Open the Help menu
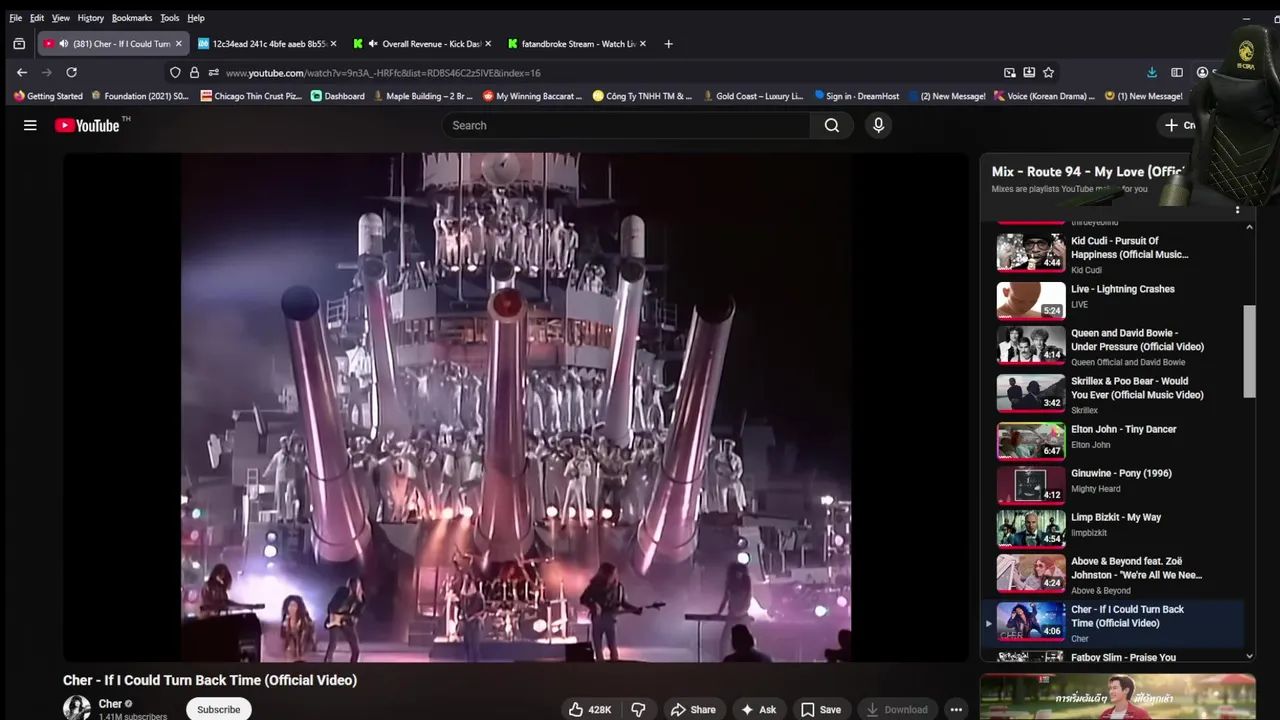This screenshot has height=720, width=1280. pos(196,18)
